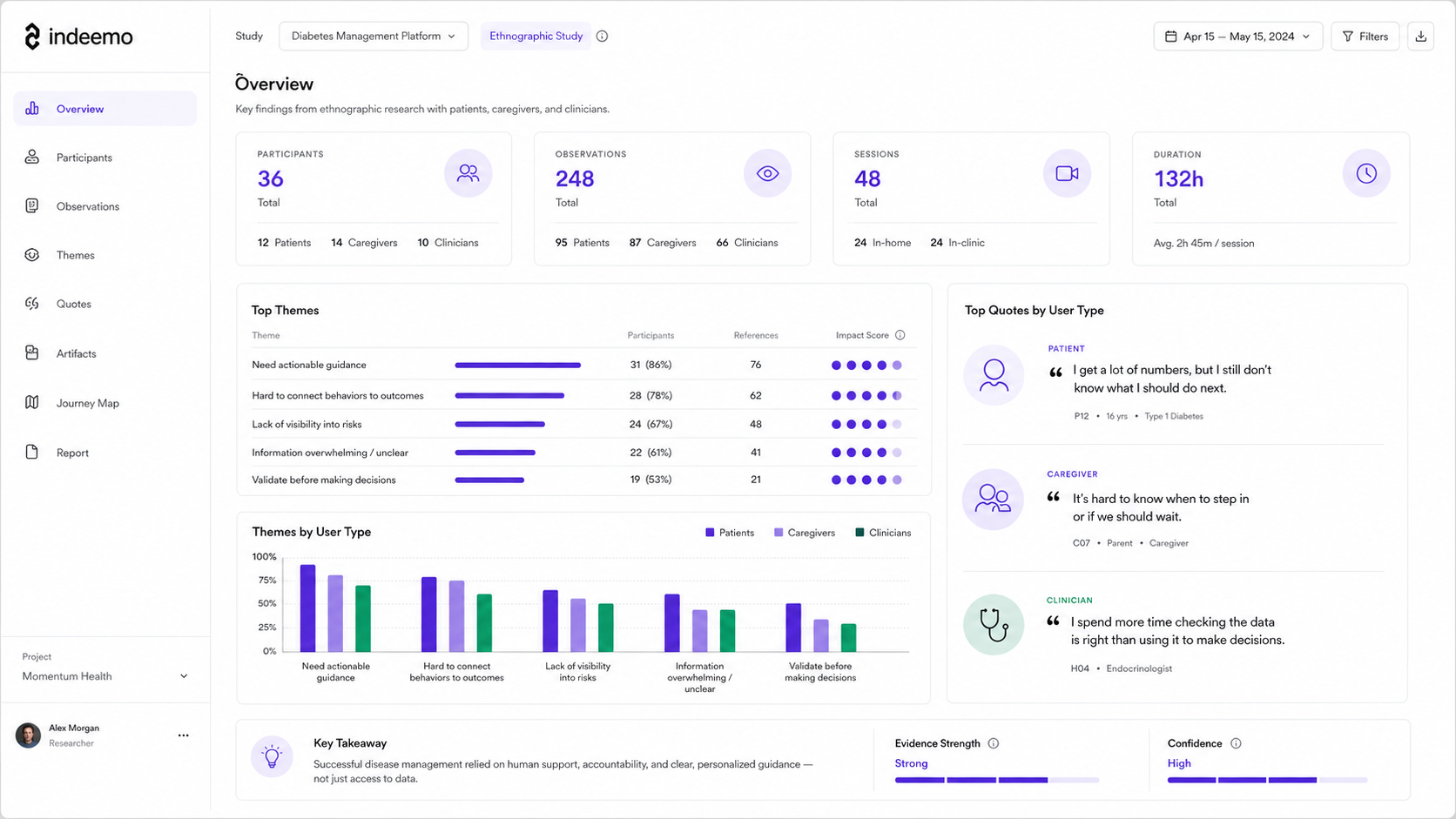Open the Diabetes Management Platform study dropdown
Screen dimensions: 1456x819
pyautogui.click(x=374, y=37)
